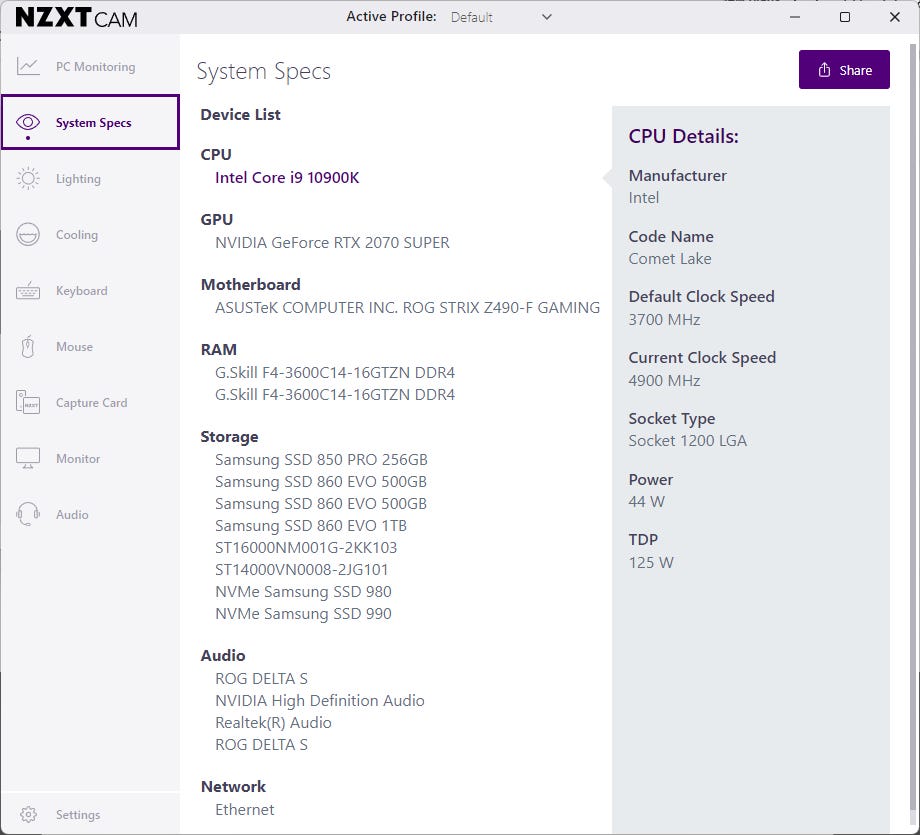
Task: Select NVMe Samsung SSD 980
Action: 303,591
